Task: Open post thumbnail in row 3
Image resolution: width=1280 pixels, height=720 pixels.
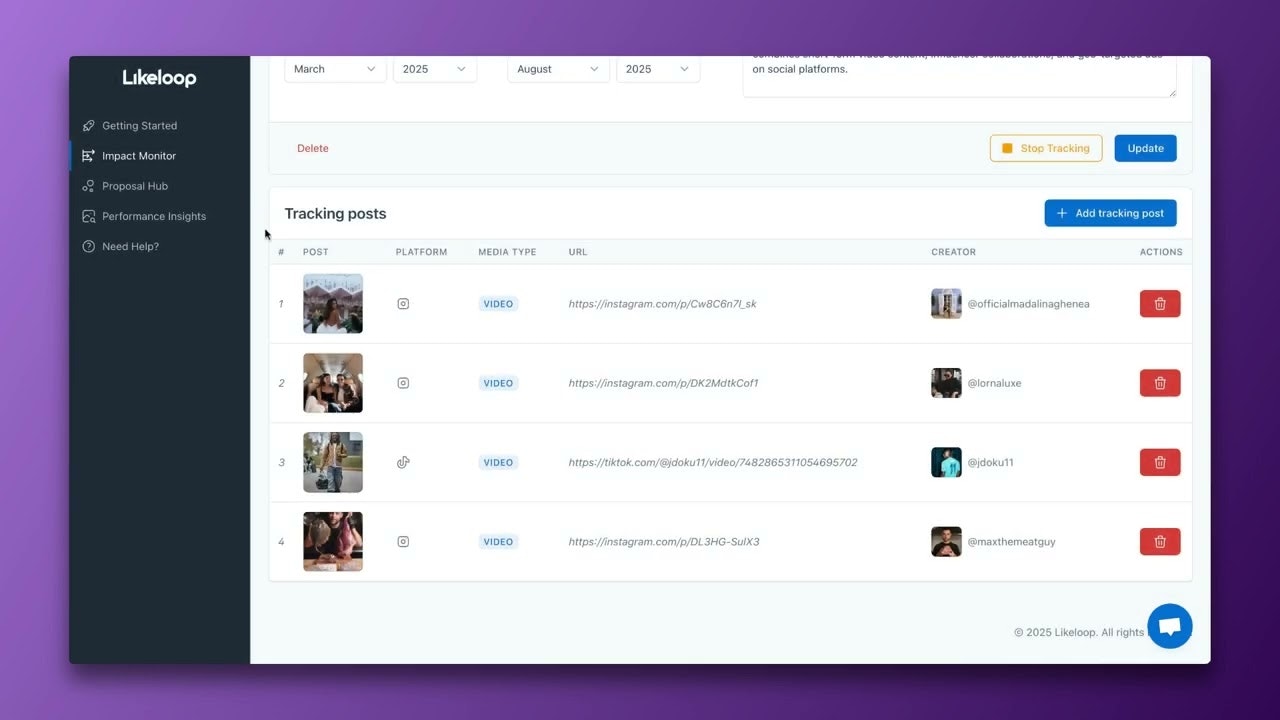Action: click(x=333, y=462)
